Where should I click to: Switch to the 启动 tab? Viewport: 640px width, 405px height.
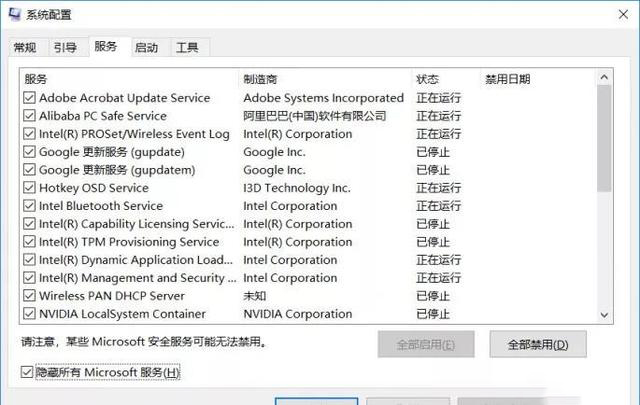click(146, 47)
